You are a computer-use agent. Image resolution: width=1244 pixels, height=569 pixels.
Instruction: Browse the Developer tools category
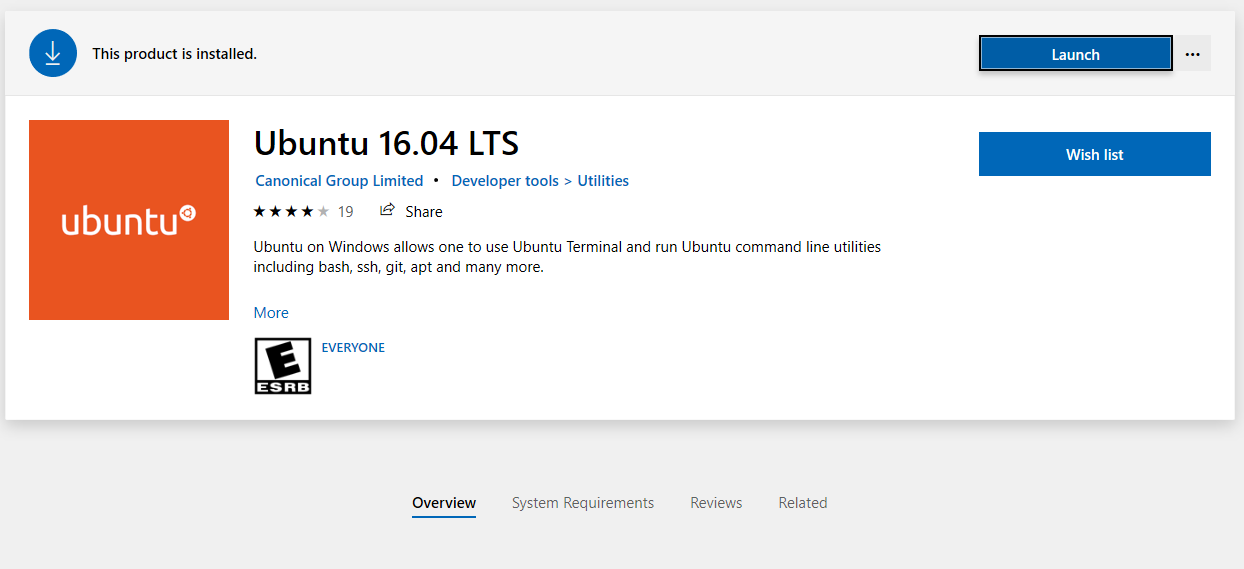[x=505, y=181]
